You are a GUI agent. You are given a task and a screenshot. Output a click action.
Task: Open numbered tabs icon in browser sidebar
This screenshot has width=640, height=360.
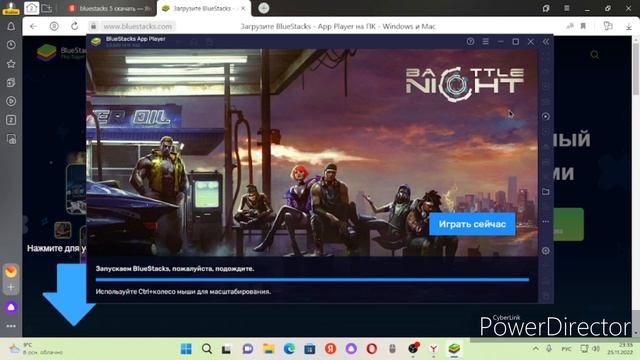11,120
